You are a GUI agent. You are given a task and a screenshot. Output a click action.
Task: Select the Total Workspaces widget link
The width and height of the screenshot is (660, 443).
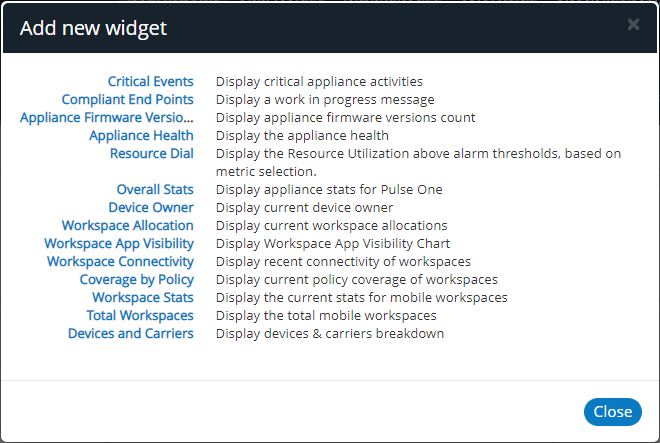point(140,315)
